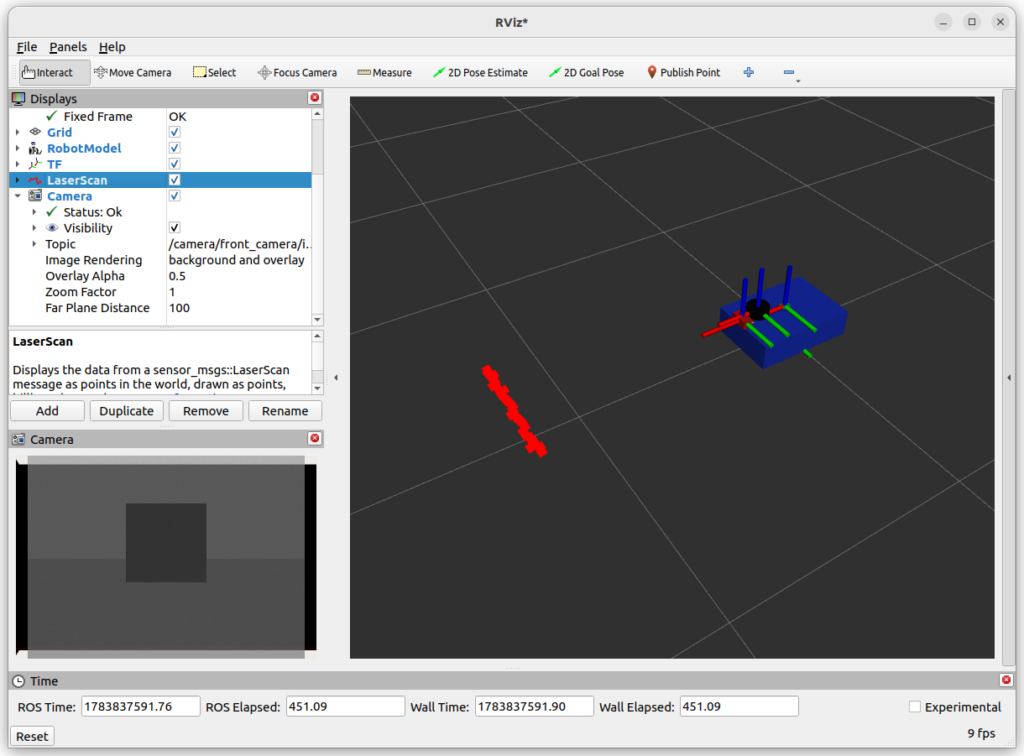Toggle the Visibility checkbox
This screenshot has width=1024, height=756.
click(x=174, y=228)
